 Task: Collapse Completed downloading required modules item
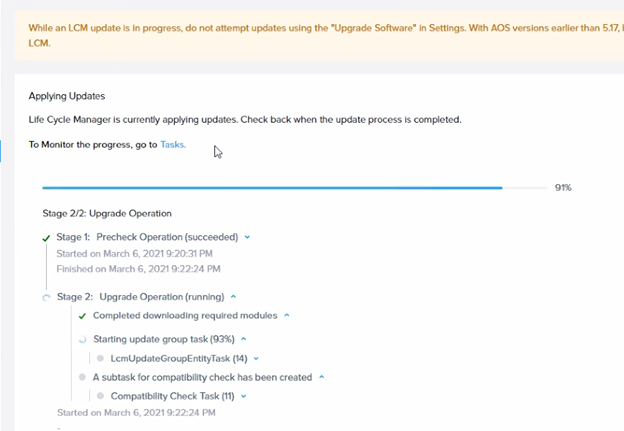pyautogui.click(x=287, y=315)
